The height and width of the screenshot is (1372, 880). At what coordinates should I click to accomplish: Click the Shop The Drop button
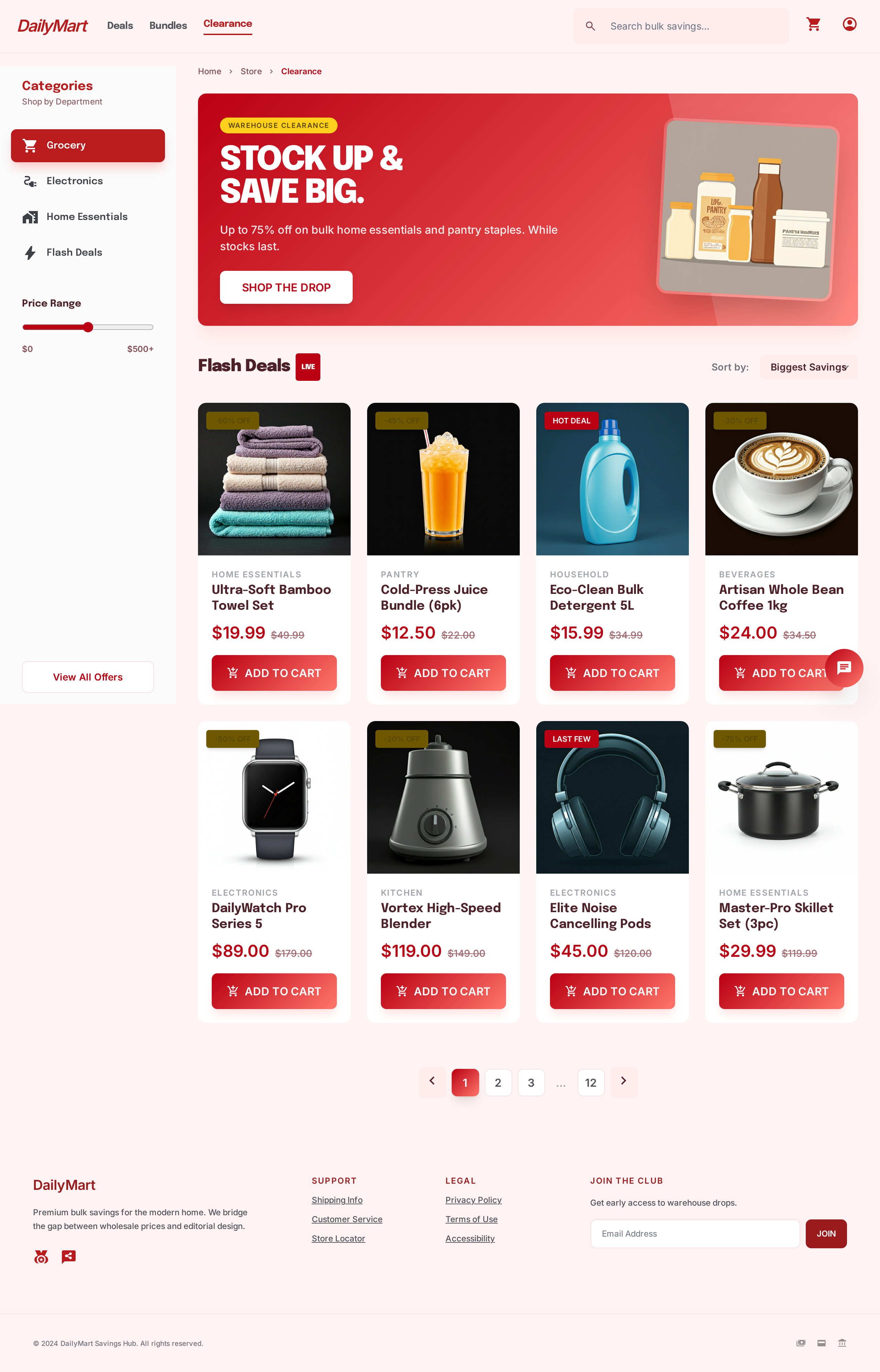pyautogui.click(x=286, y=287)
